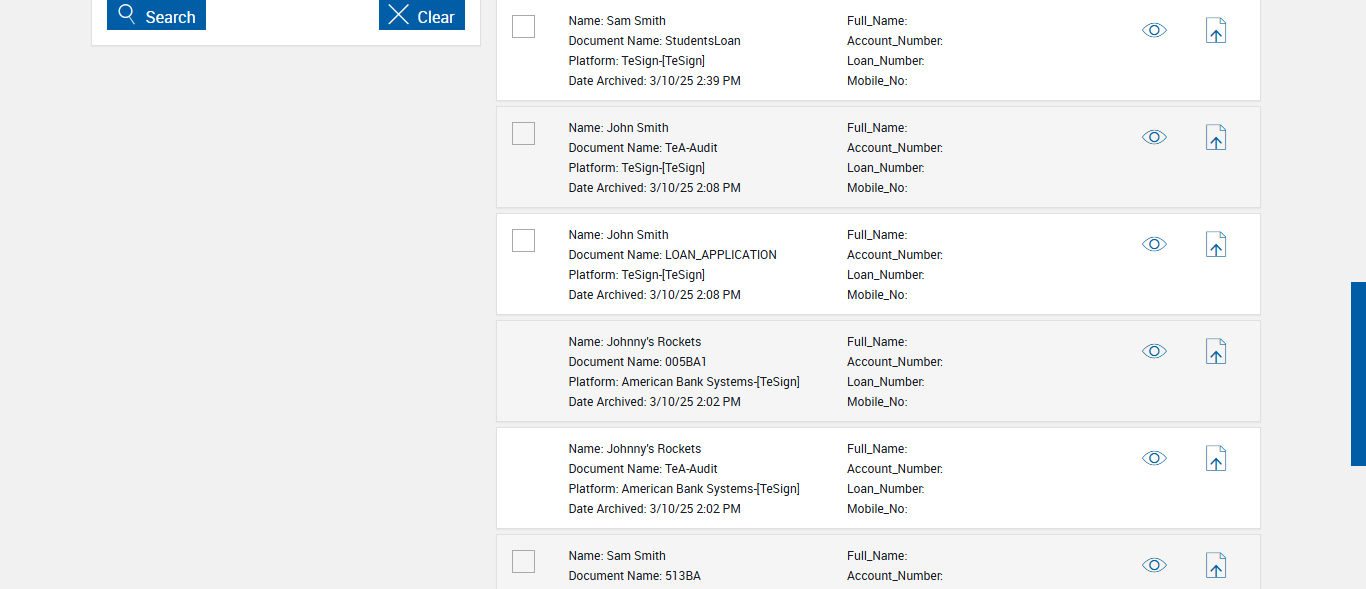Click upload icon for John Smith TeA-Audit

pyautogui.click(x=1215, y=138)
